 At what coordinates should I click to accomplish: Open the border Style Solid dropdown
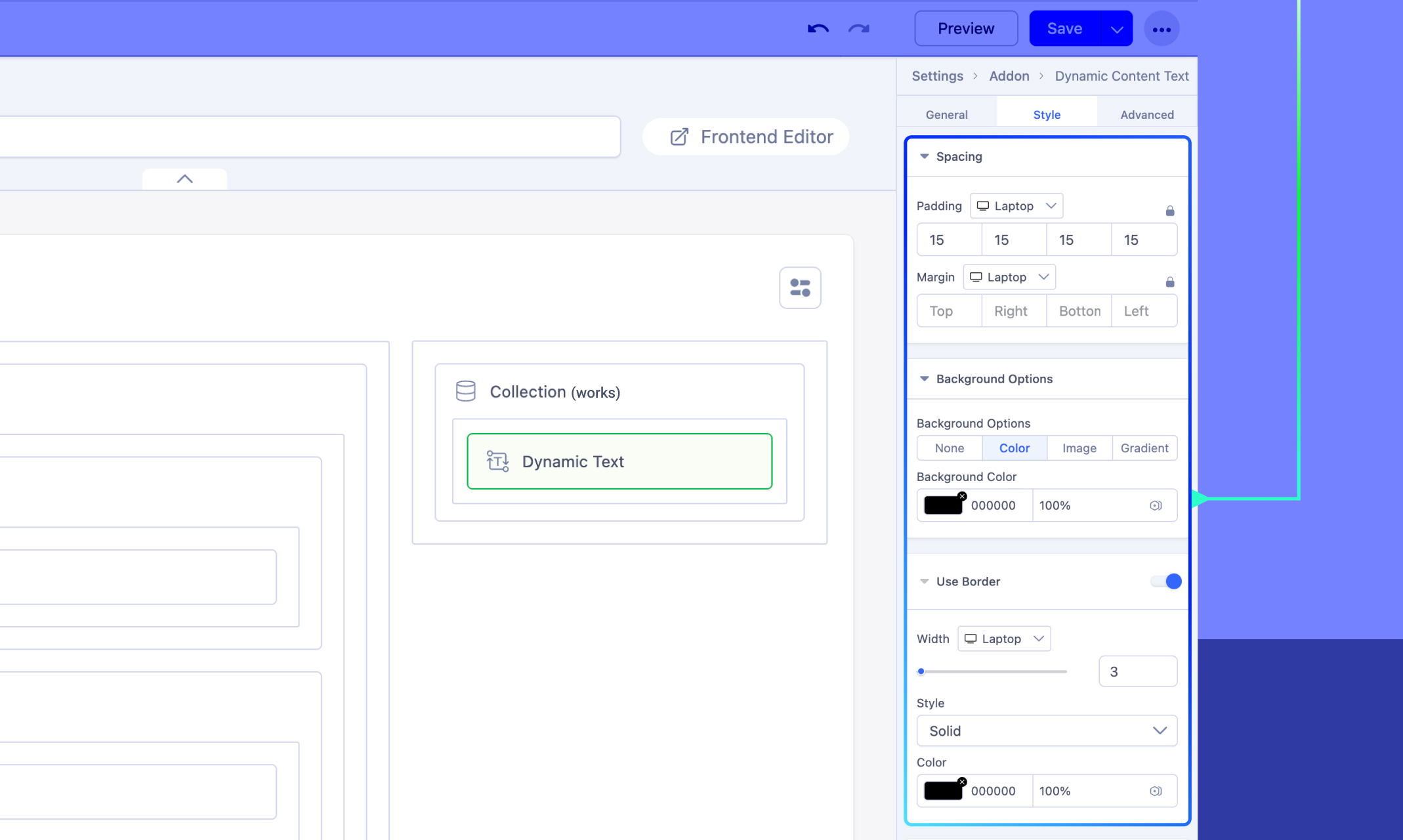point(1046,730)
